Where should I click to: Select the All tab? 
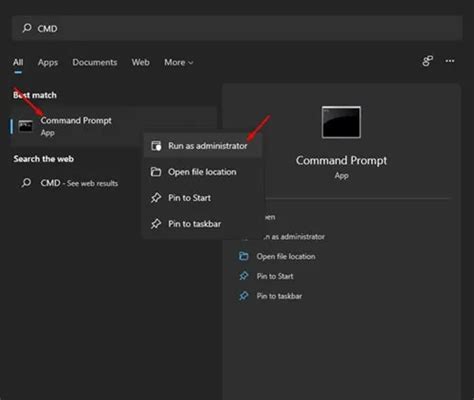click(18, 62)
